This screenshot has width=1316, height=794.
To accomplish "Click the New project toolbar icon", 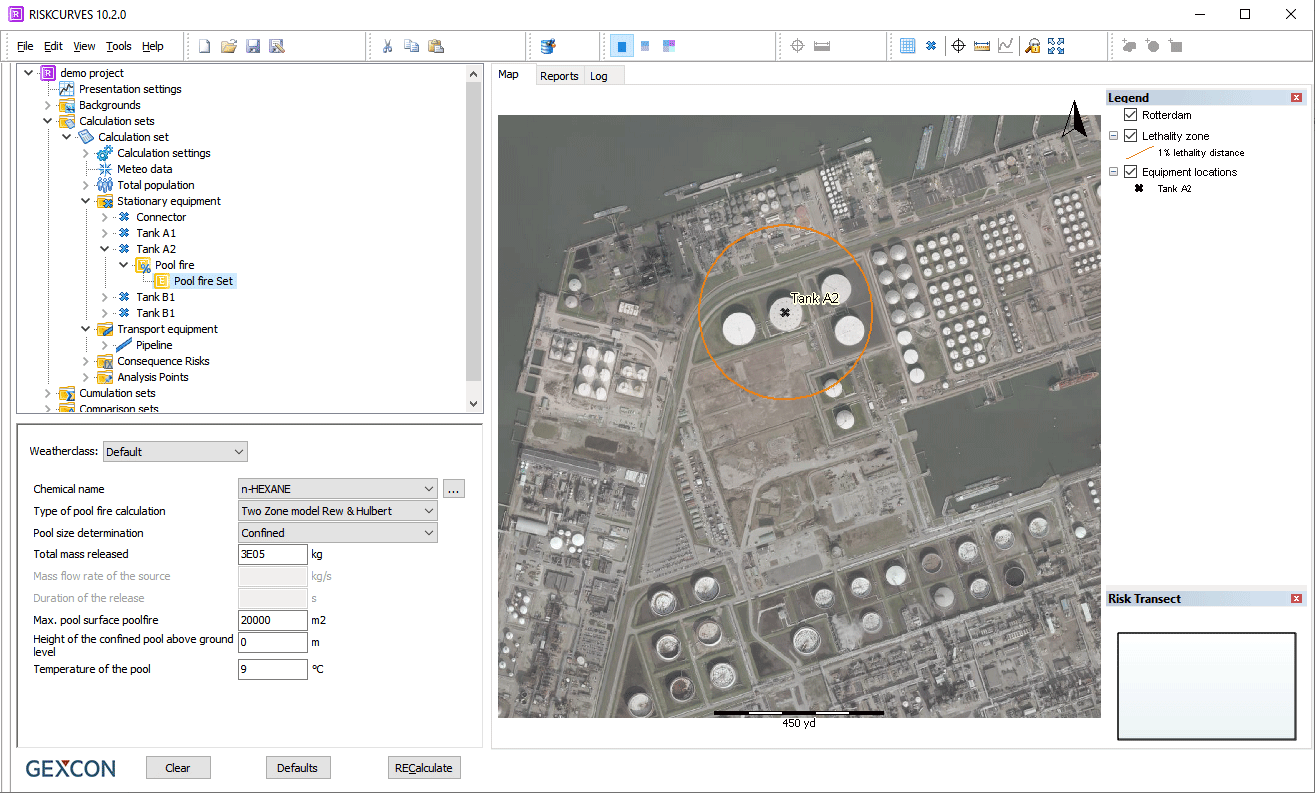I will pos(204,46).
